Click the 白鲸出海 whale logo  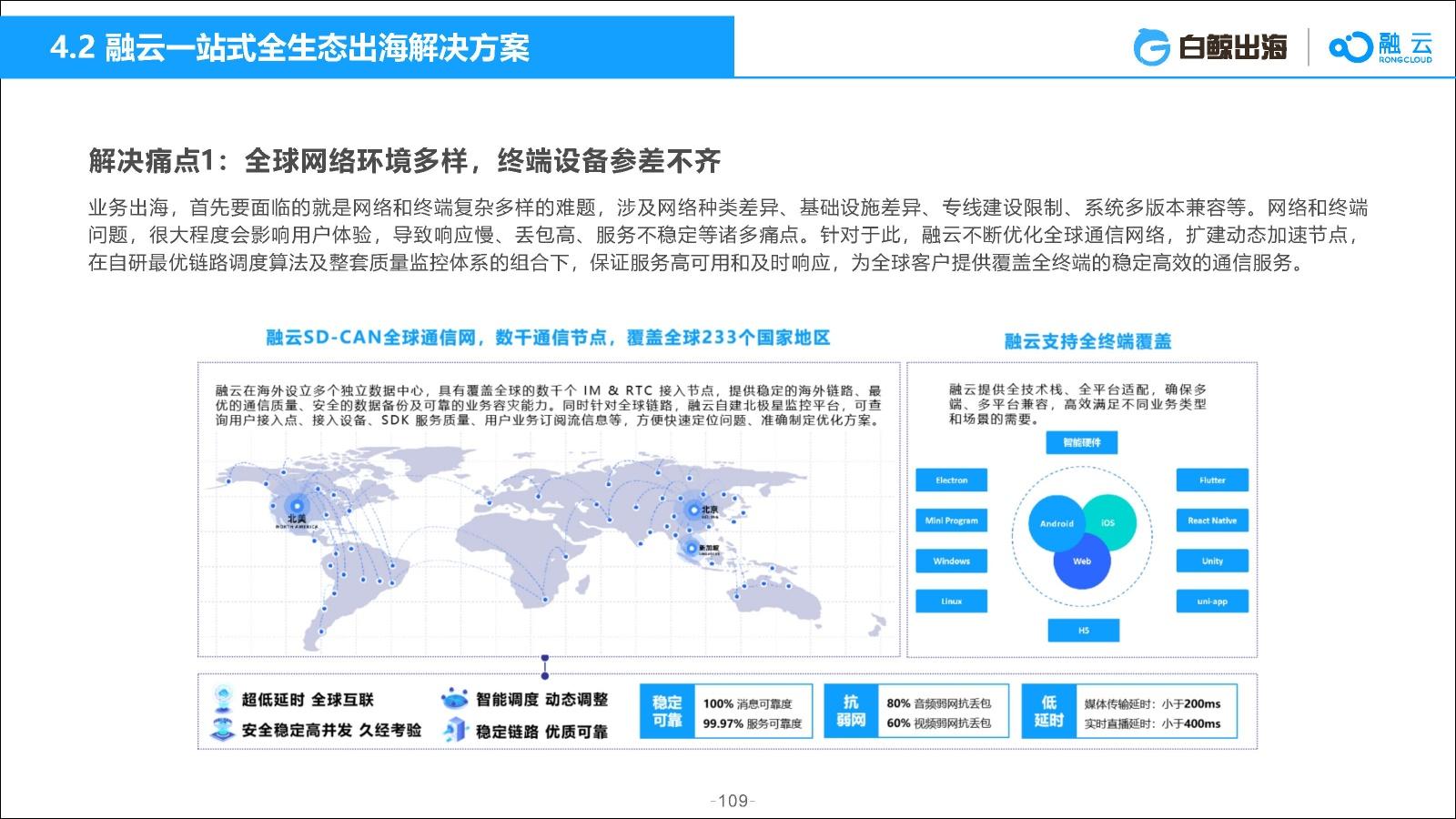pyautogui.click(x=1210, y=46)
